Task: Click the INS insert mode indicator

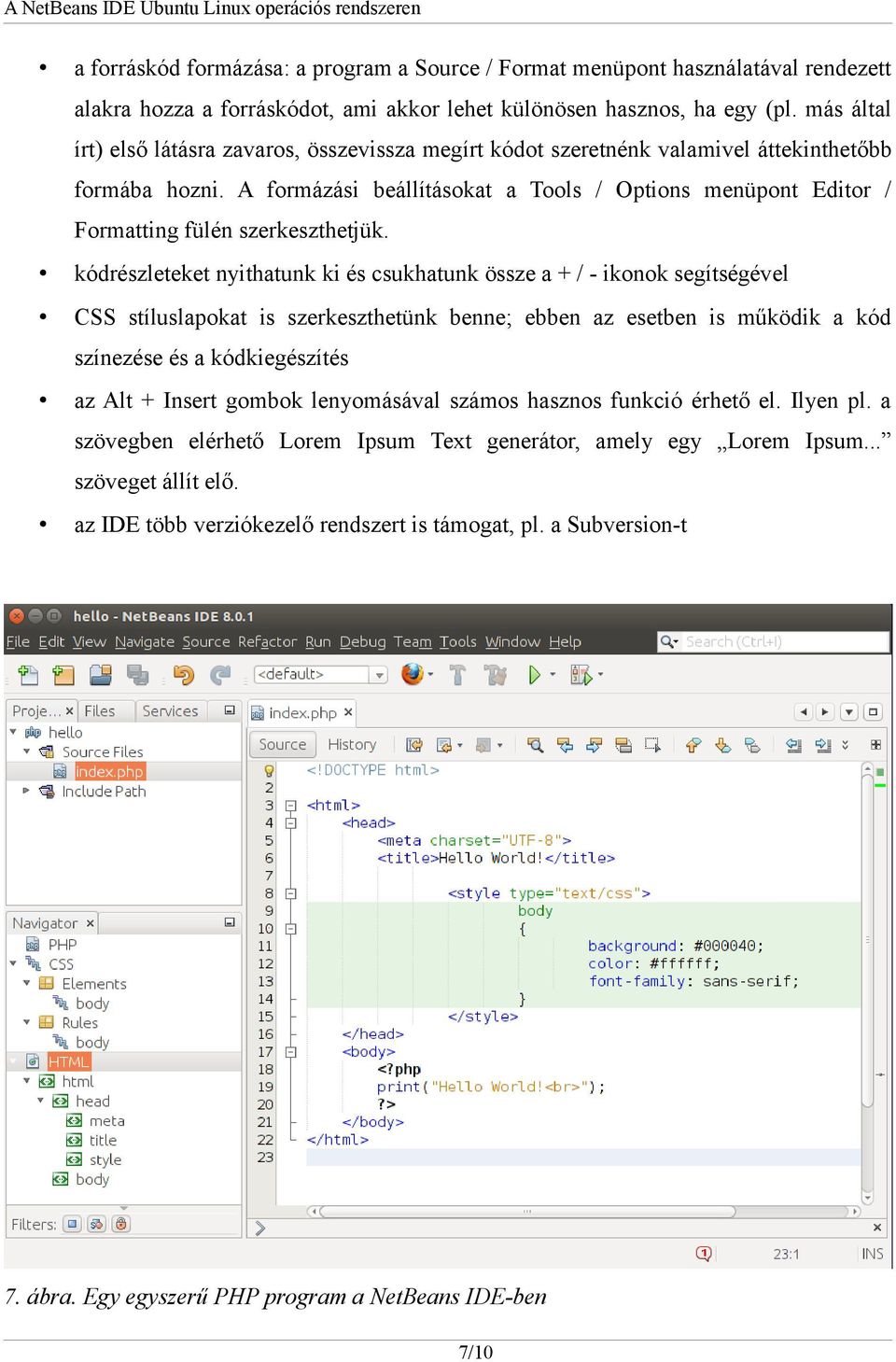Action: coord(873,1254)
